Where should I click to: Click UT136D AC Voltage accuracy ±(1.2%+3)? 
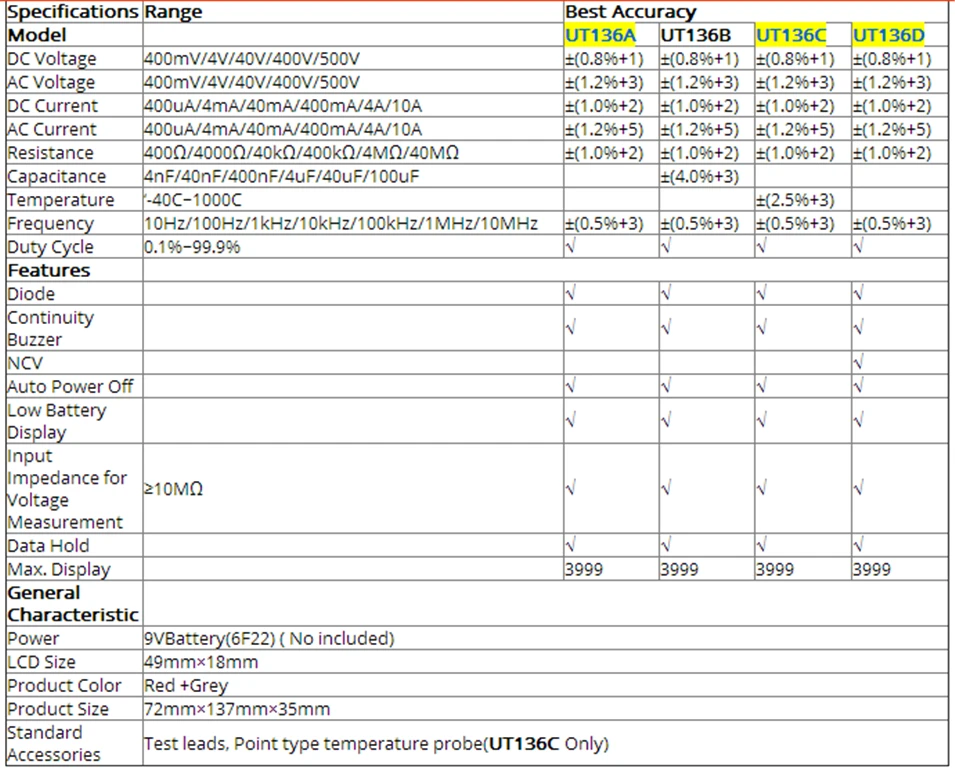(x=892, y=82)
